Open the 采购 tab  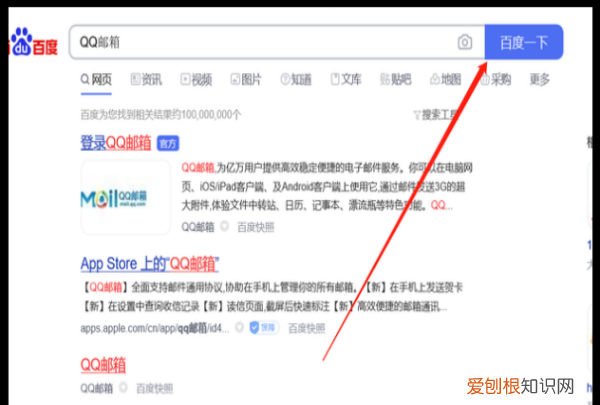tap(496, 80)
